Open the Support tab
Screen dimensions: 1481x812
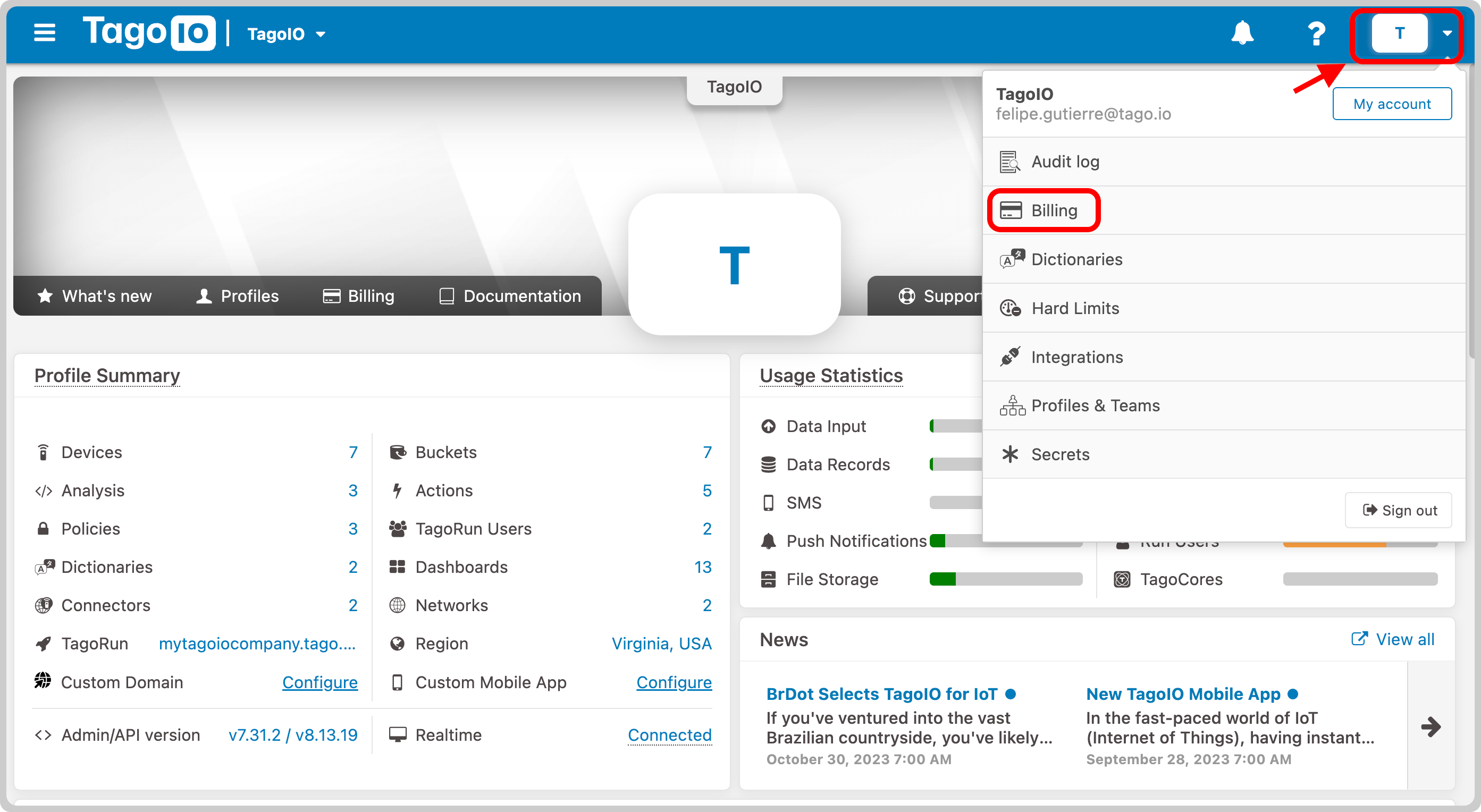939,296
